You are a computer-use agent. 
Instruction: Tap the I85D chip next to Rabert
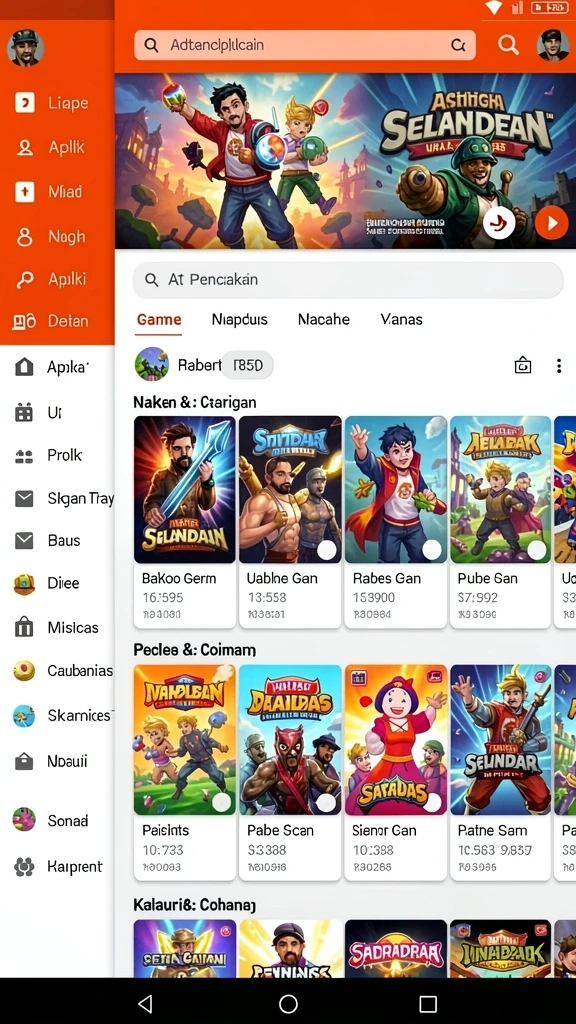pos(248,365)
